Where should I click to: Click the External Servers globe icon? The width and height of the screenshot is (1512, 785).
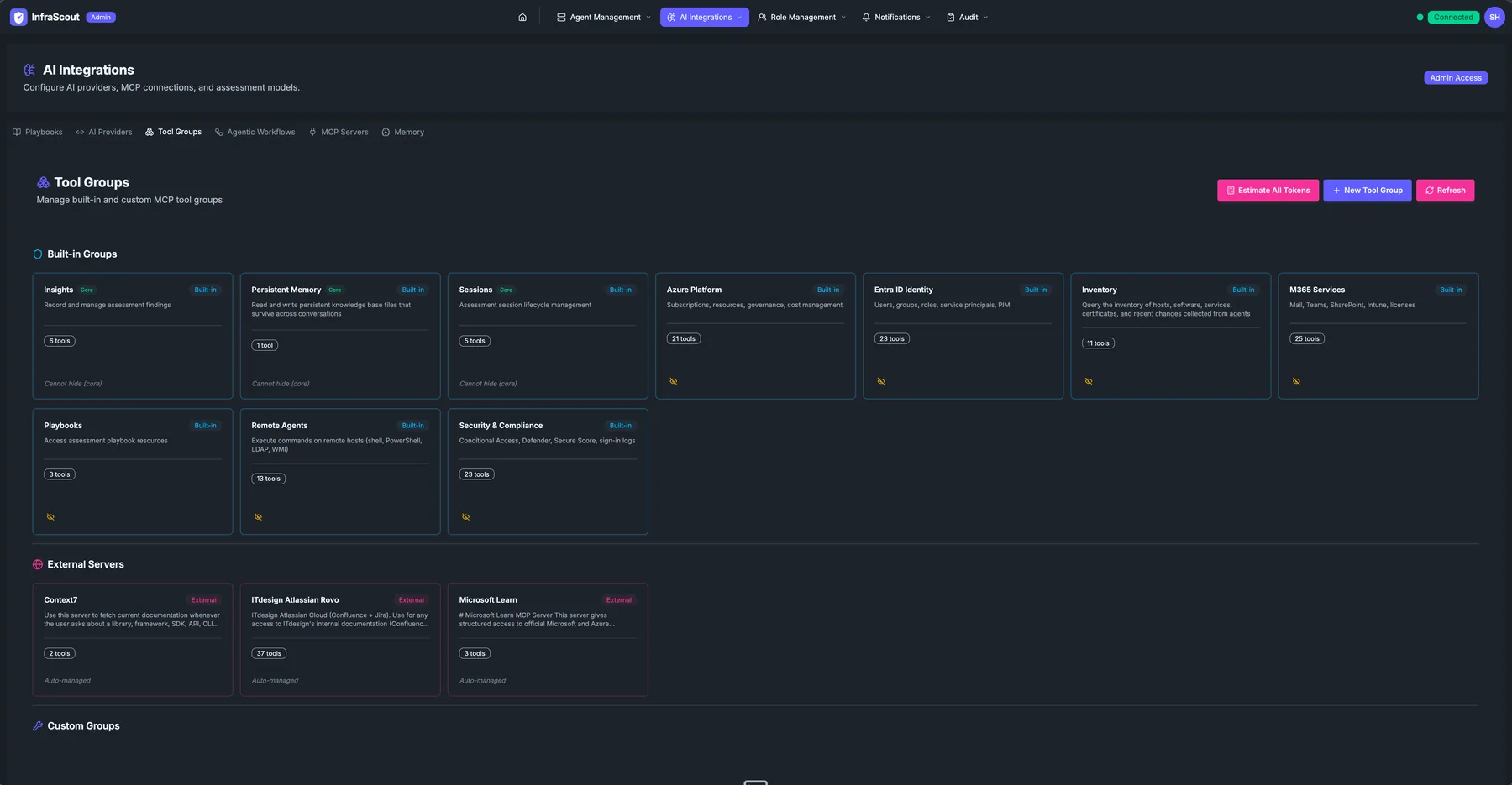37,564
